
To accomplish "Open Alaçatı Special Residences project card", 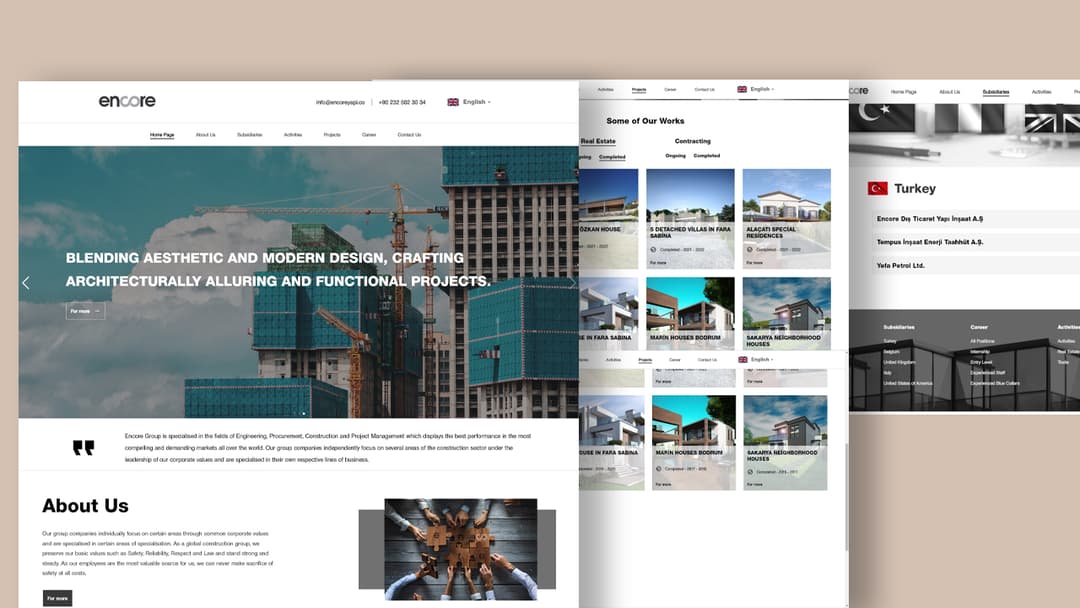I will [787, 218].
